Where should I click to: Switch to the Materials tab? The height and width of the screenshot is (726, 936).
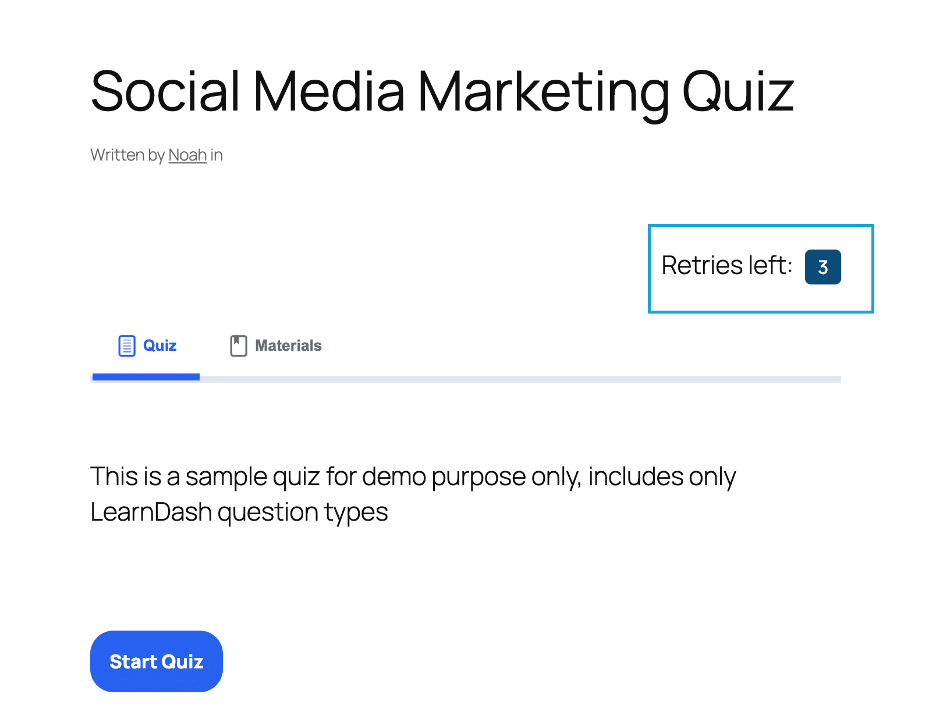coord(276,346)
